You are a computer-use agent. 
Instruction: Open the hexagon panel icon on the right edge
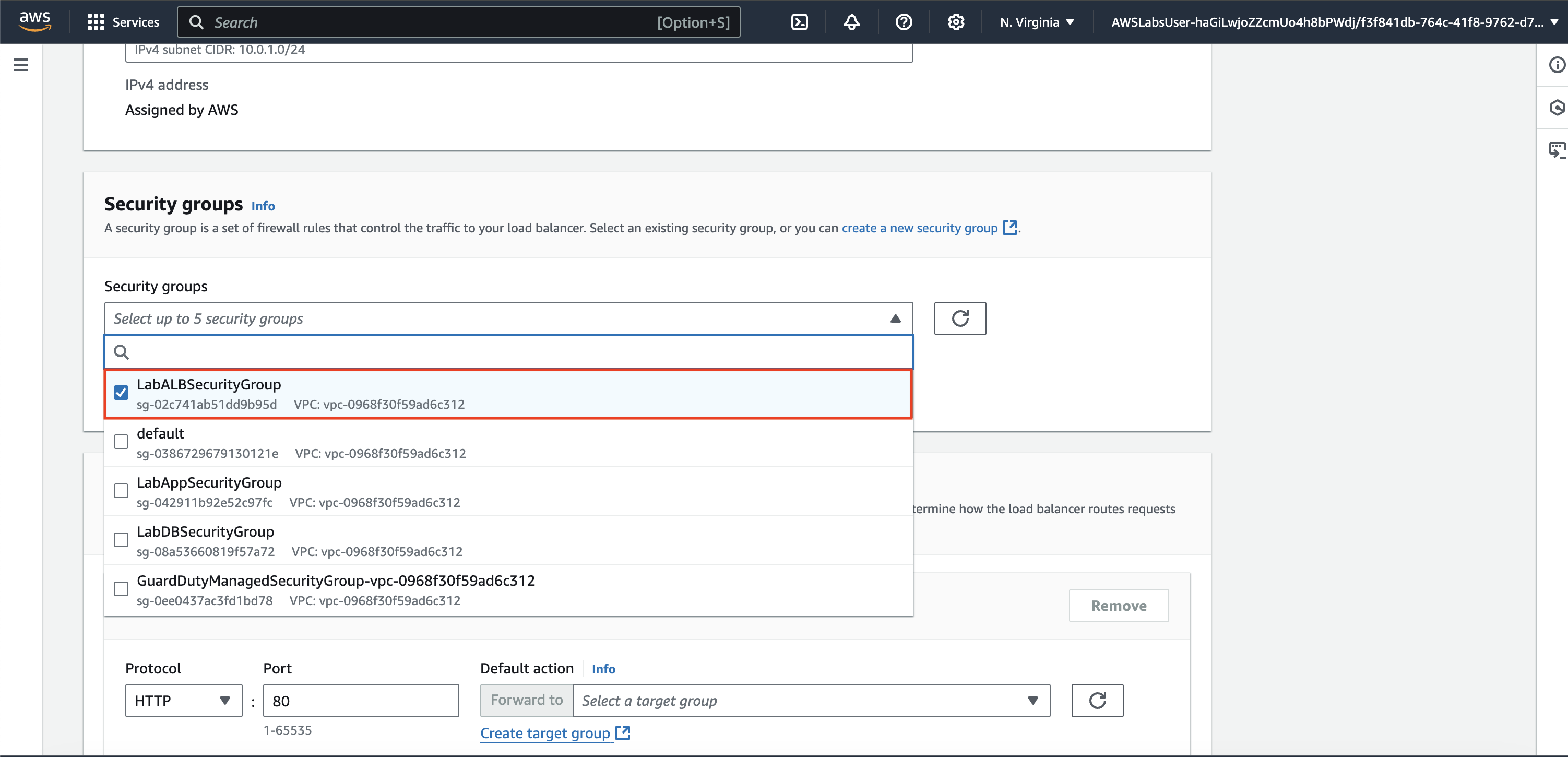coord(1557,108)
